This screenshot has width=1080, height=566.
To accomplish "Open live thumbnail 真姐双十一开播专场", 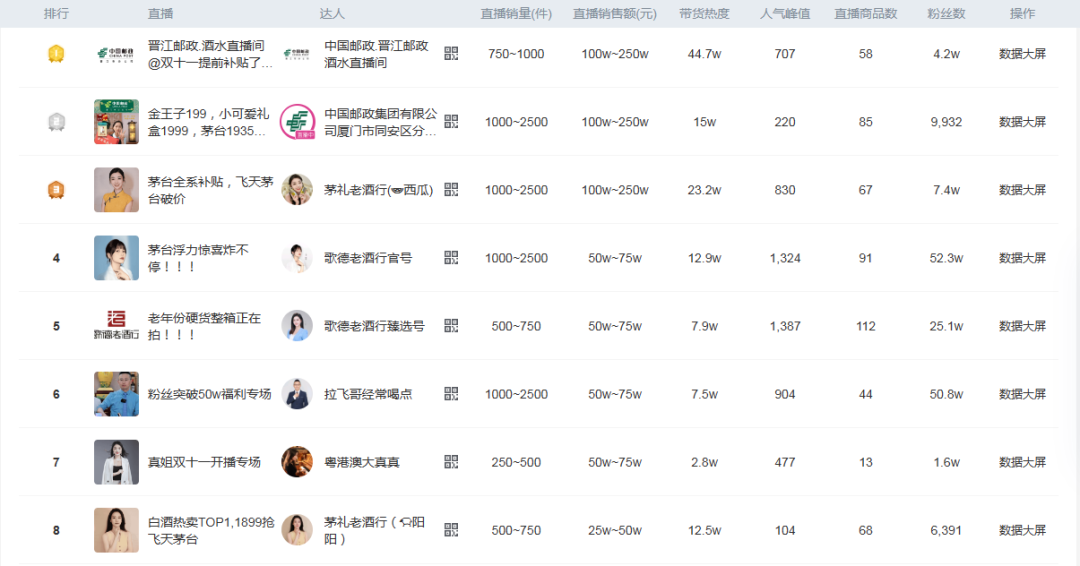I will point(116,462).
